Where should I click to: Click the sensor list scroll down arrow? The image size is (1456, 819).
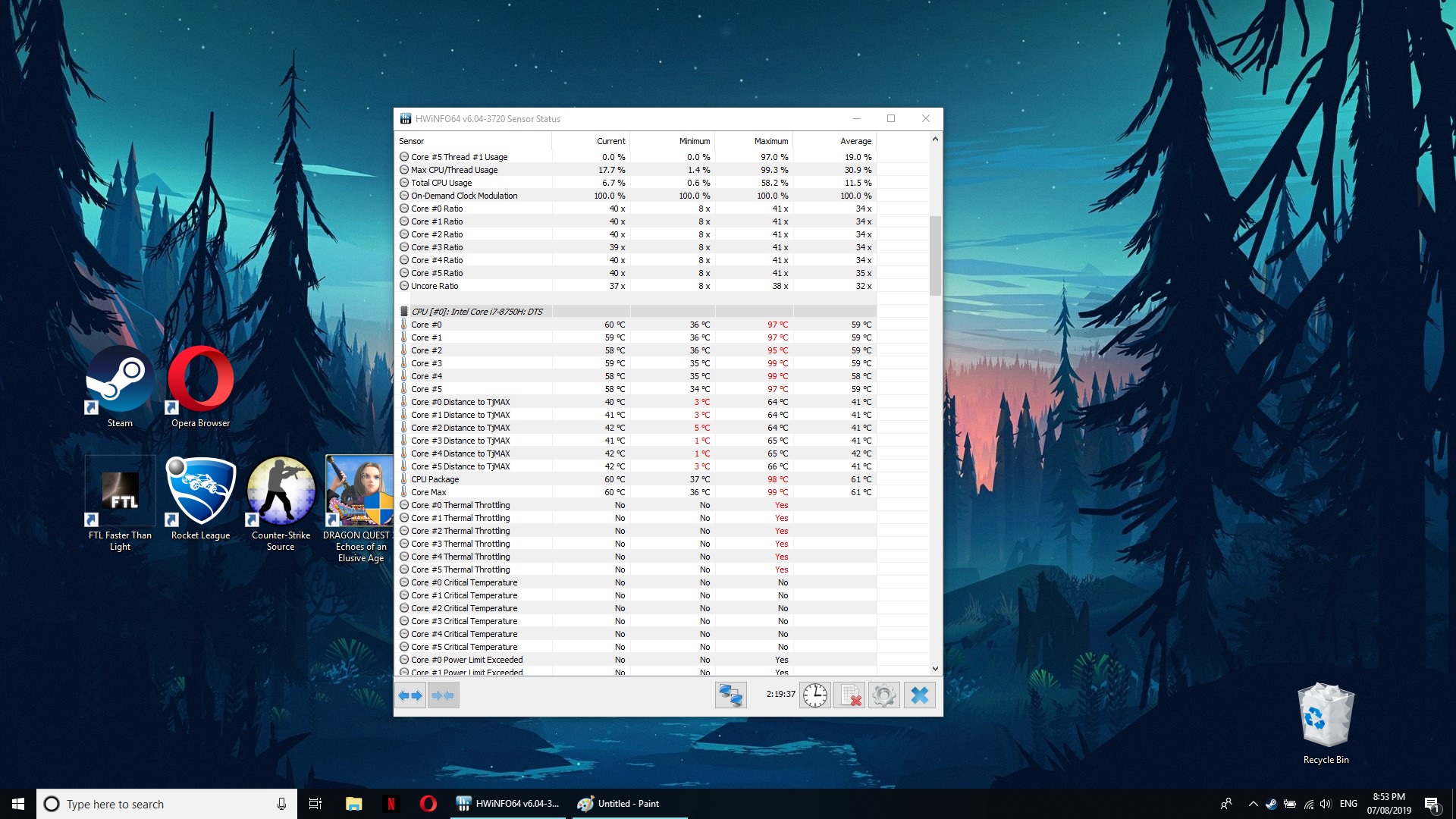pos(935,669)
